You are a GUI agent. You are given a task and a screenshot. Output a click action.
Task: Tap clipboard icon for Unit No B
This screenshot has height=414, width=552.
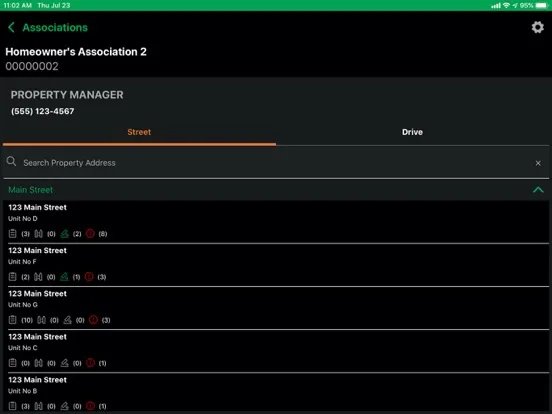[12, 406]
